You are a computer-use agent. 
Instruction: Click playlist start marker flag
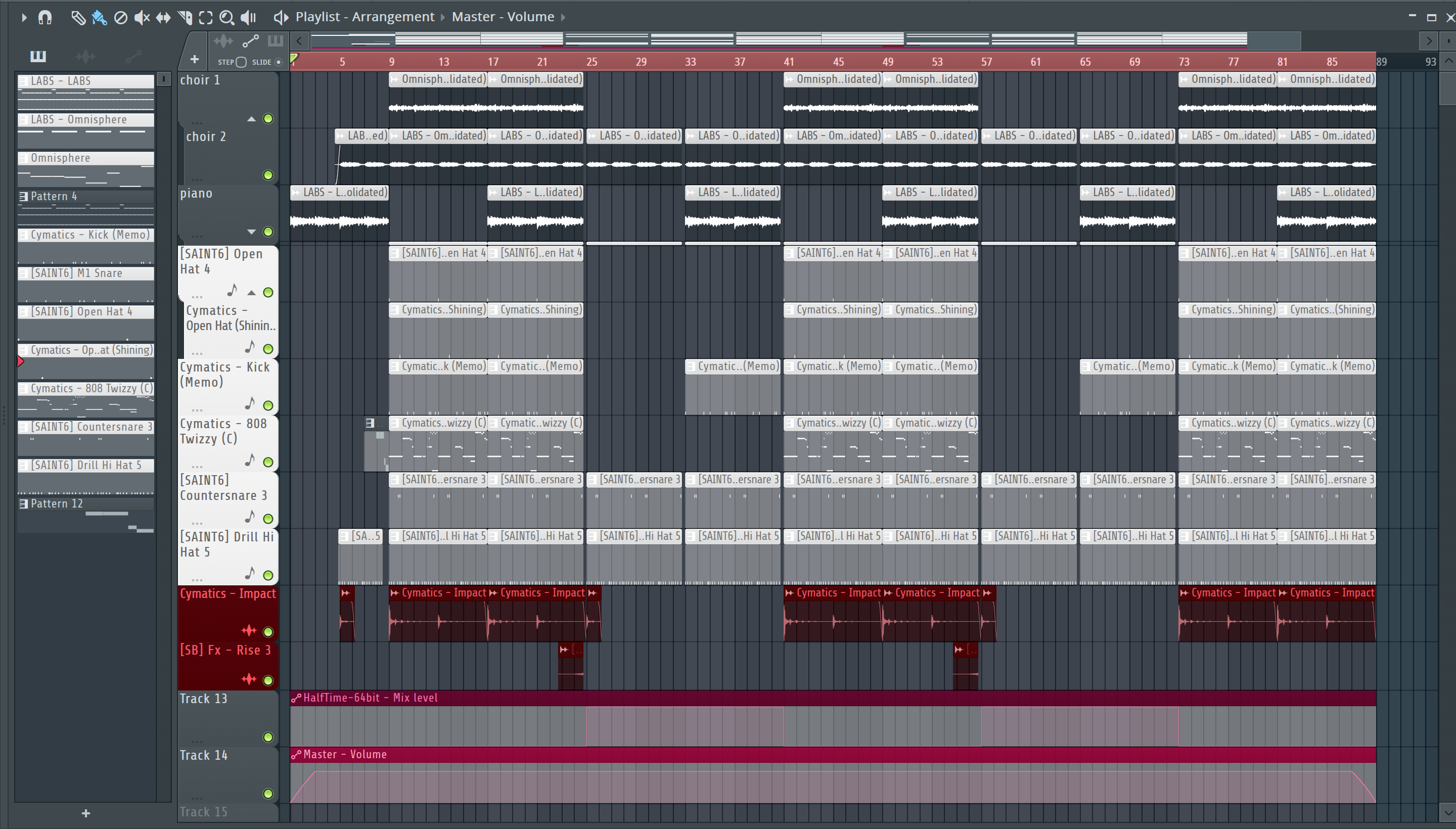tap(294, 58)
